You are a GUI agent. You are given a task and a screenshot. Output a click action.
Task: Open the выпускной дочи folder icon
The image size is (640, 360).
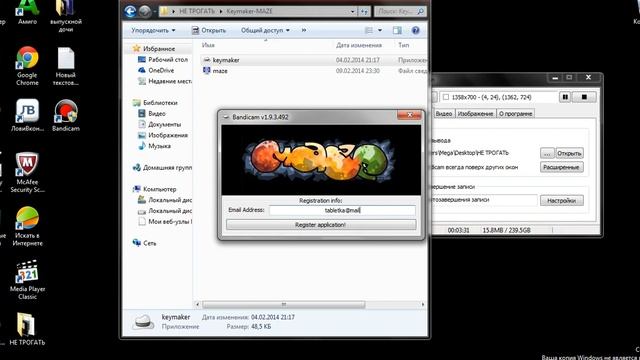click(66, 16)
